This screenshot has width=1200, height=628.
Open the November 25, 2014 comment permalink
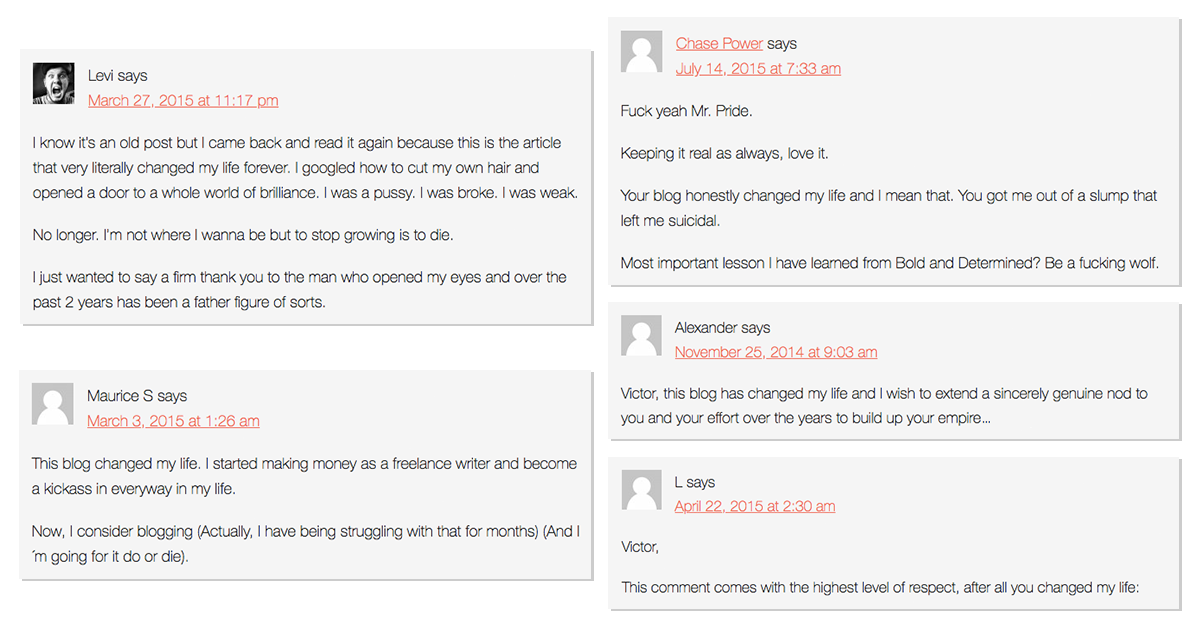776,352
